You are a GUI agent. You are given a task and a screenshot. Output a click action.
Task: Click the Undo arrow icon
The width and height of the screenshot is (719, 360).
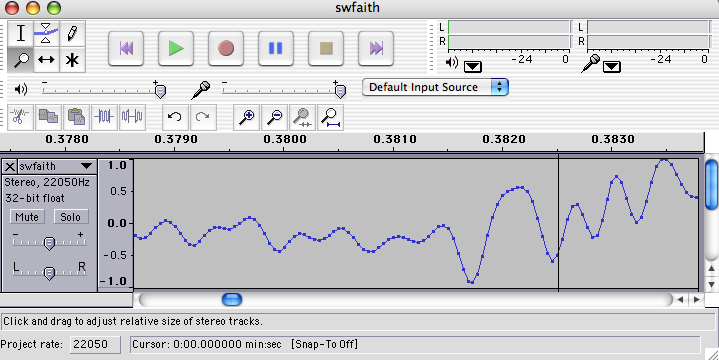point(175,117)
